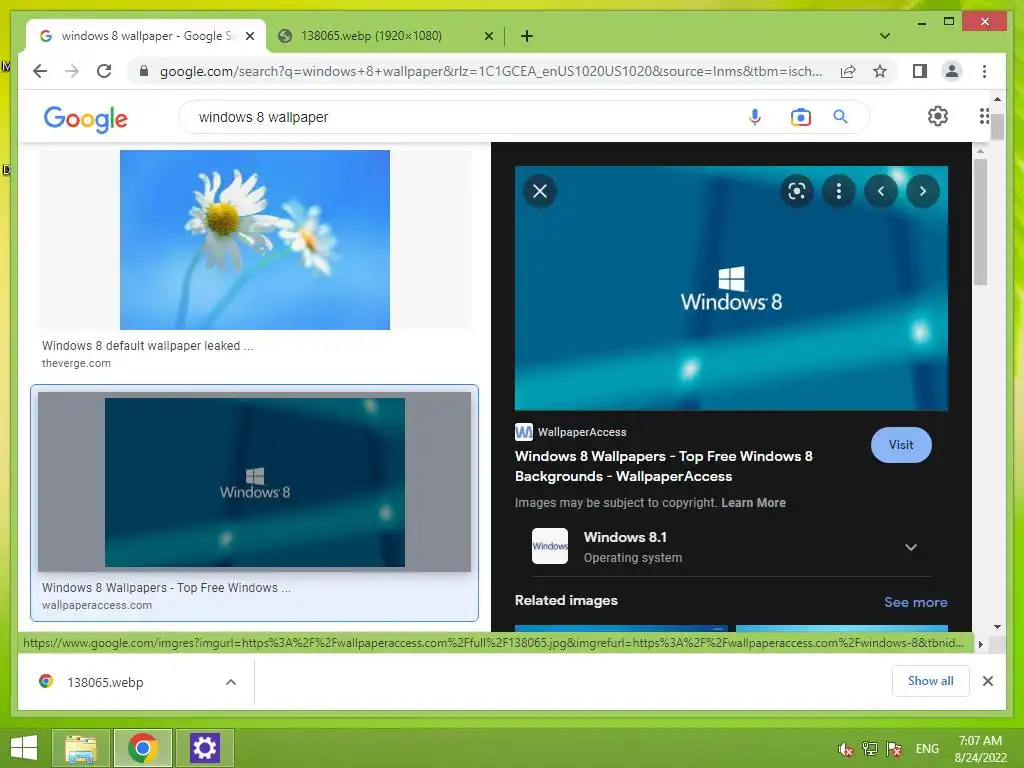Screen dimensions: 1024x768
Task: Click the Google logo
Action: point(86,118)
